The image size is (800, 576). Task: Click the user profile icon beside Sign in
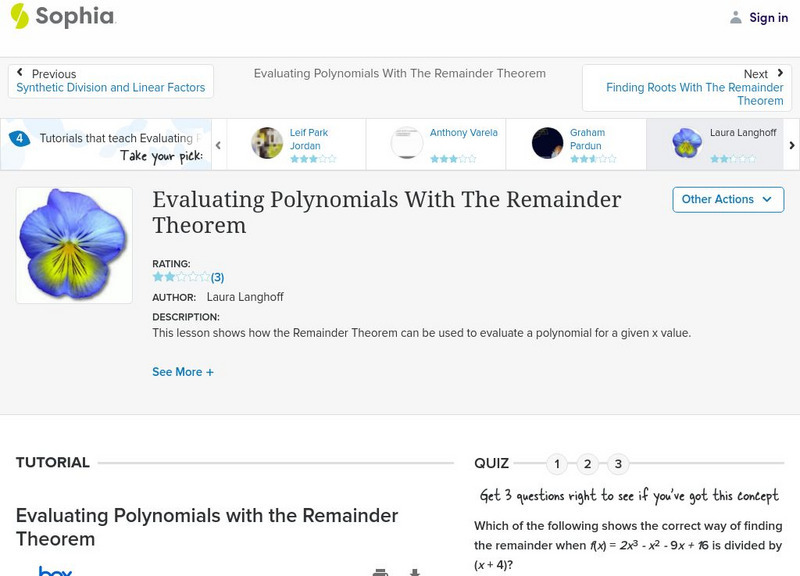(x=736, y=17)
